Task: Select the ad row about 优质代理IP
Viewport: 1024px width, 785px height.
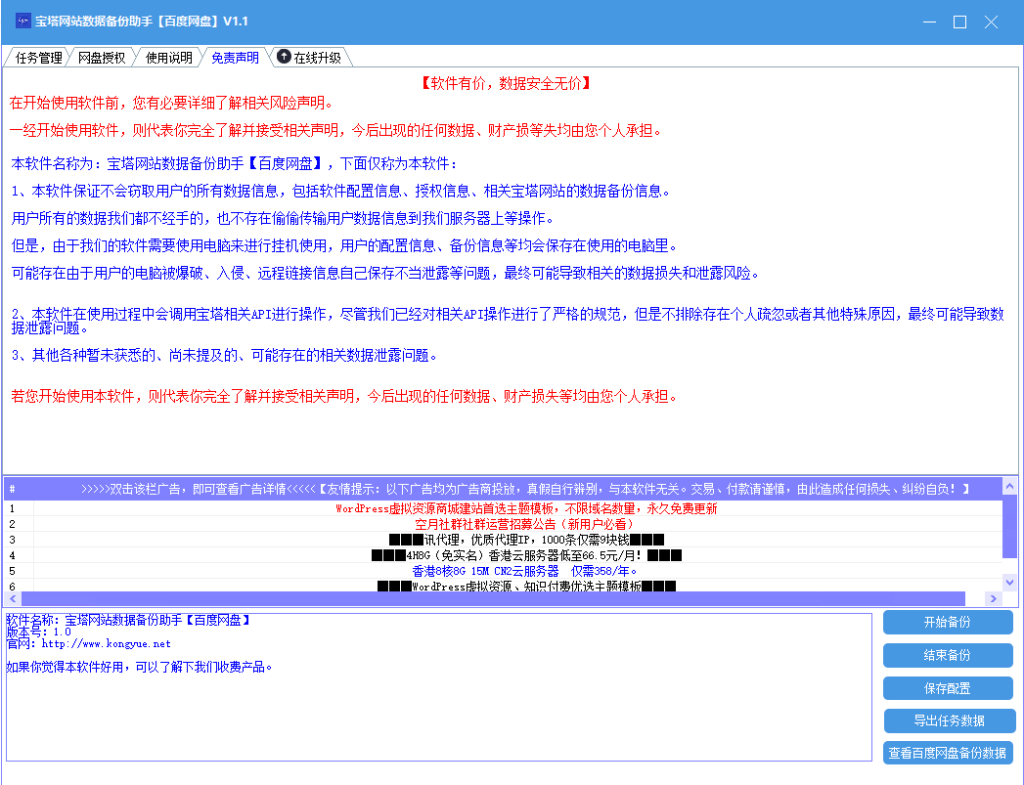Action: (503, 539)
